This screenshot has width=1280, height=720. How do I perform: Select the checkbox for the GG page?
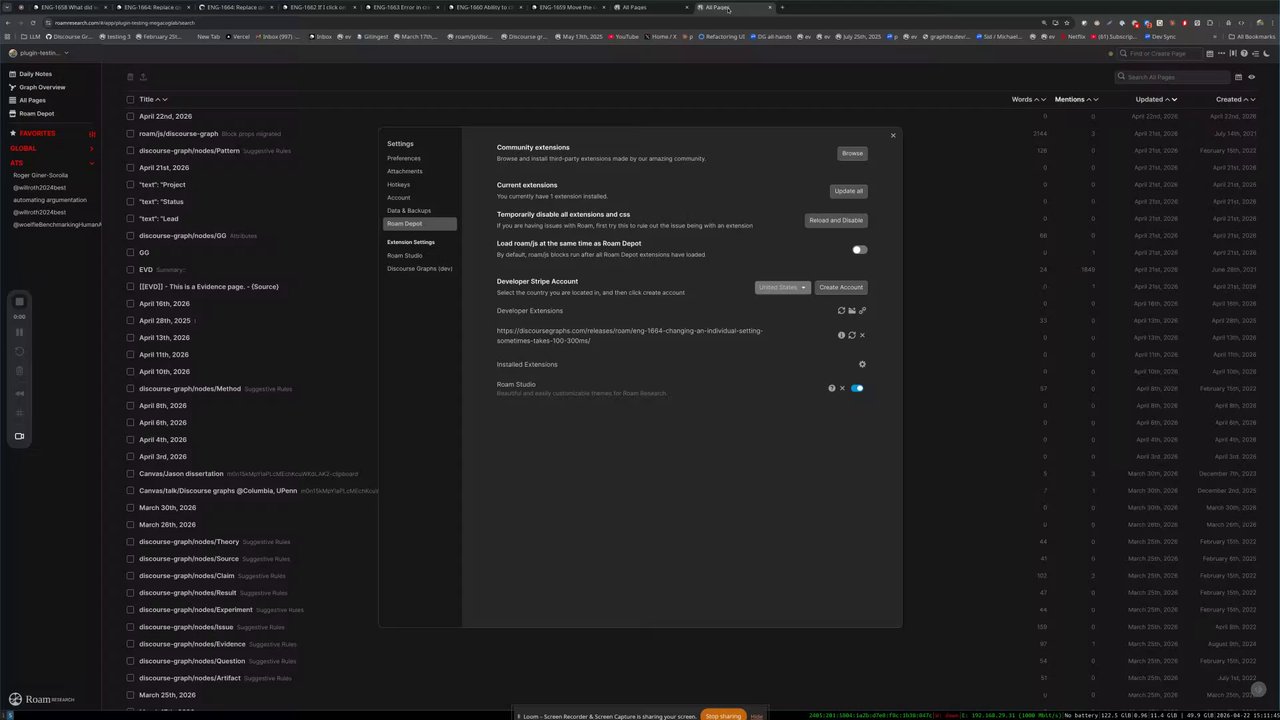(130, 252)
